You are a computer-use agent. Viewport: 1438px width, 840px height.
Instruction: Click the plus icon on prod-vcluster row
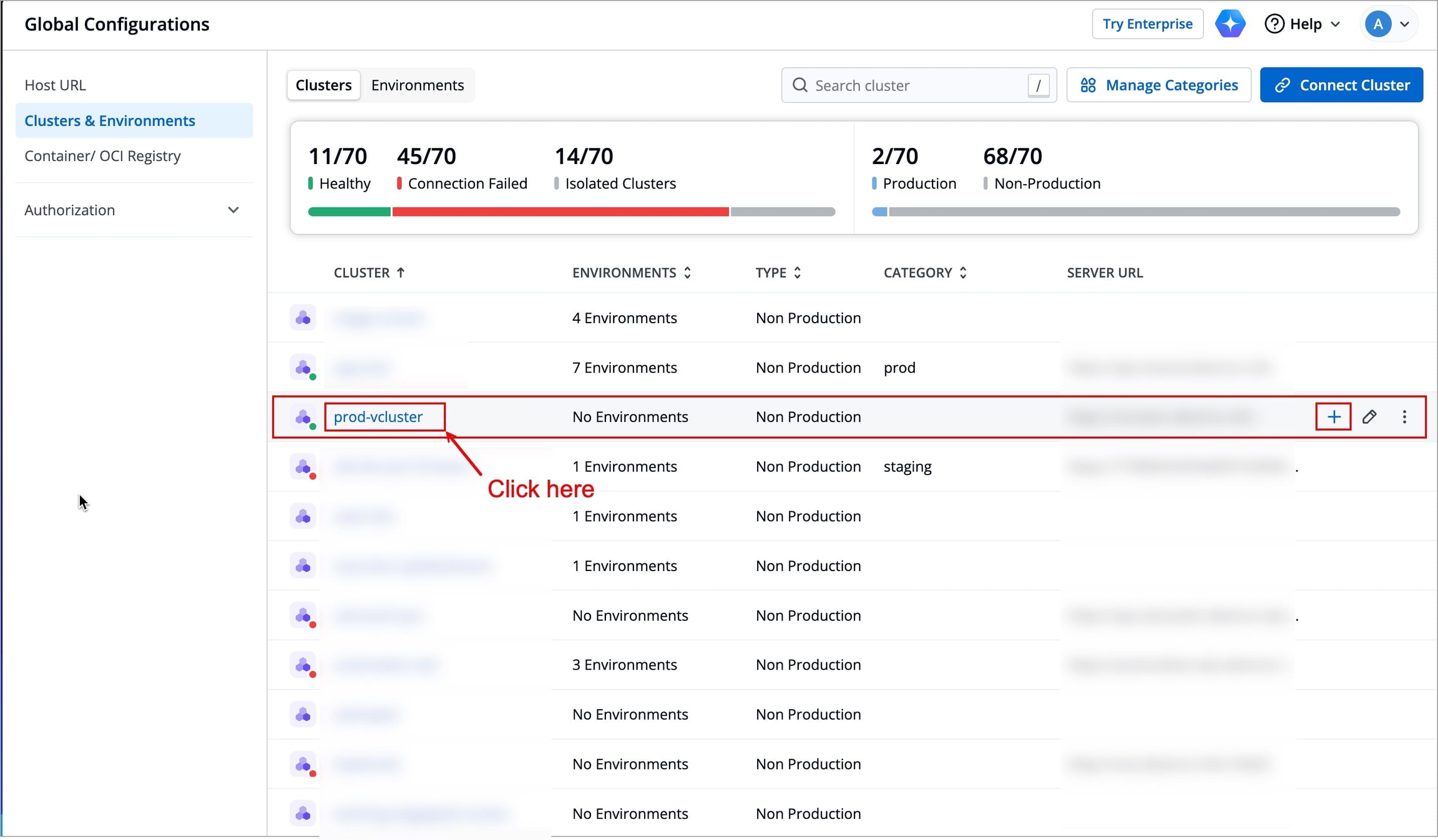(1333, 417)
